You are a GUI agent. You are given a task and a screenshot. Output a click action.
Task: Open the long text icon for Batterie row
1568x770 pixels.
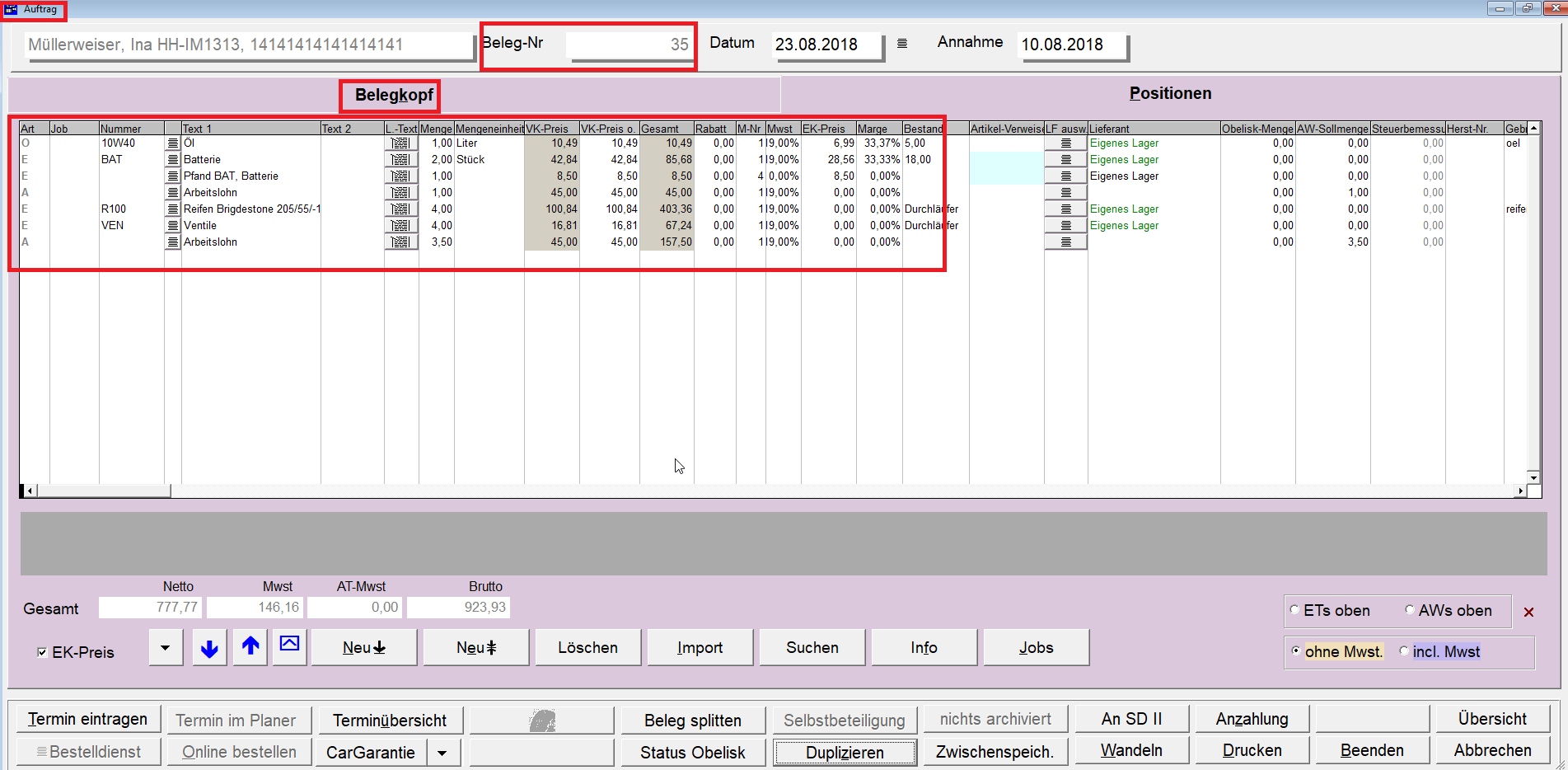[x=400, y=160]
